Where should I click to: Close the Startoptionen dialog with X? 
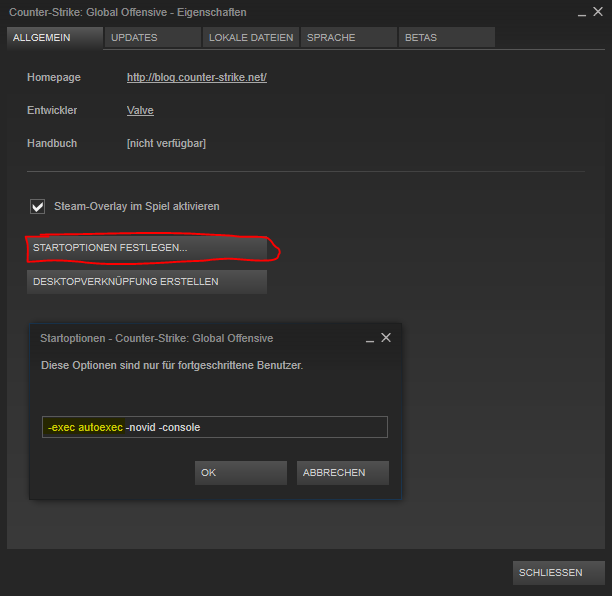tap(386, 338)
